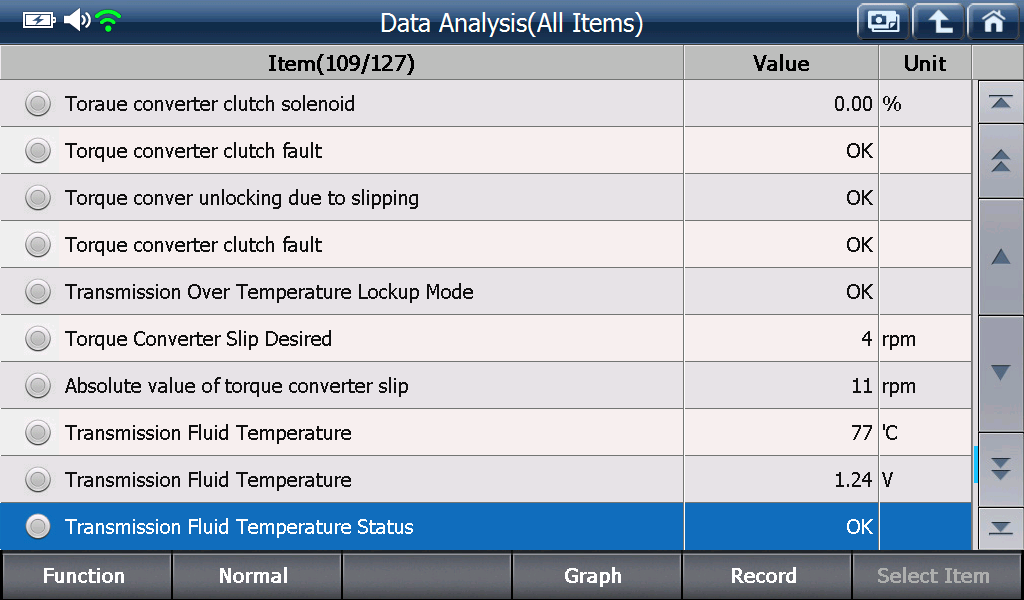This screenshot has width=1024, height=600.
Task: Jump to top of list arrow
Action: [x=1000, y=103]
